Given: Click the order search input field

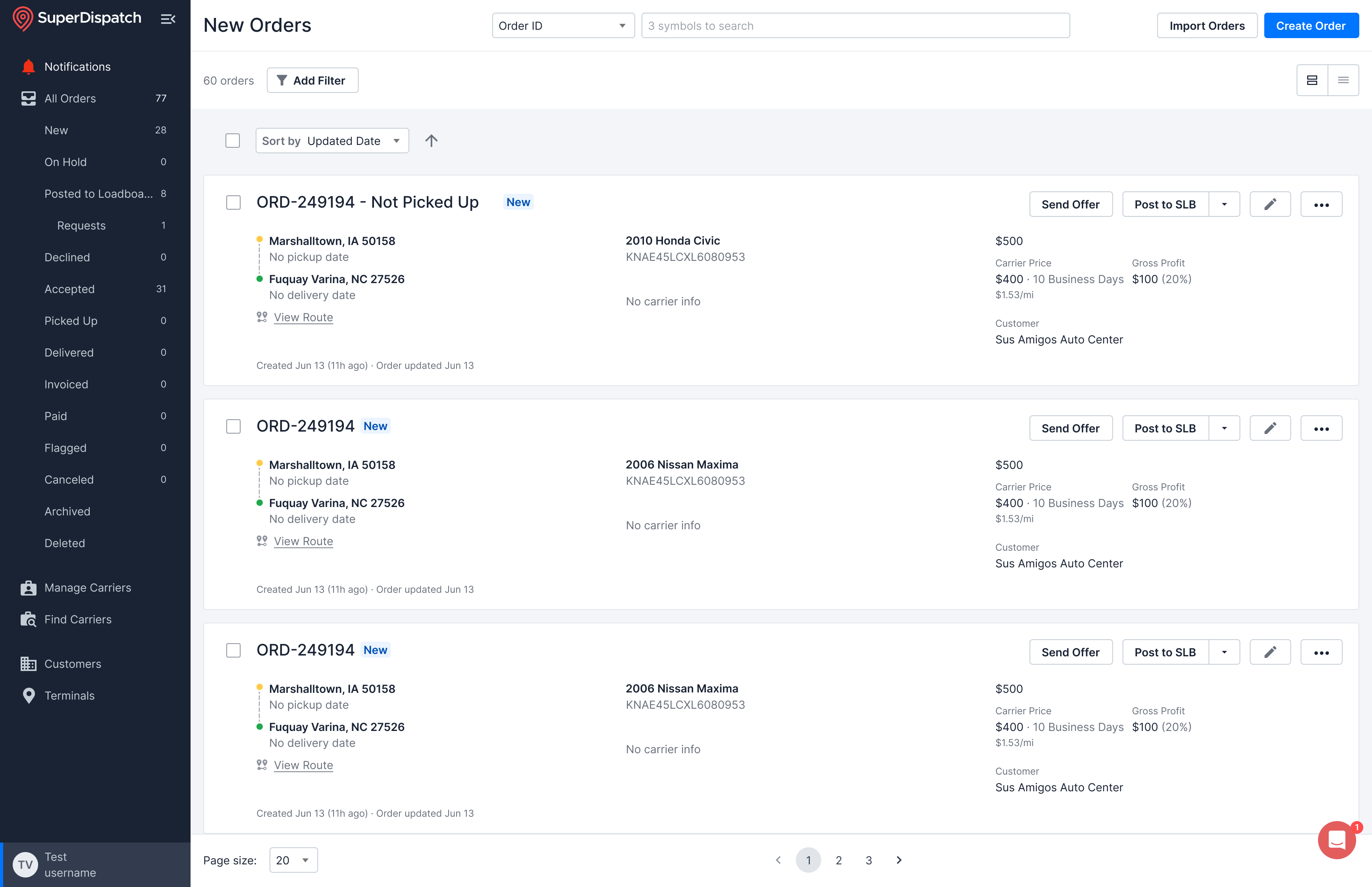Looking at the screenshot, I should tap(856, 25).
